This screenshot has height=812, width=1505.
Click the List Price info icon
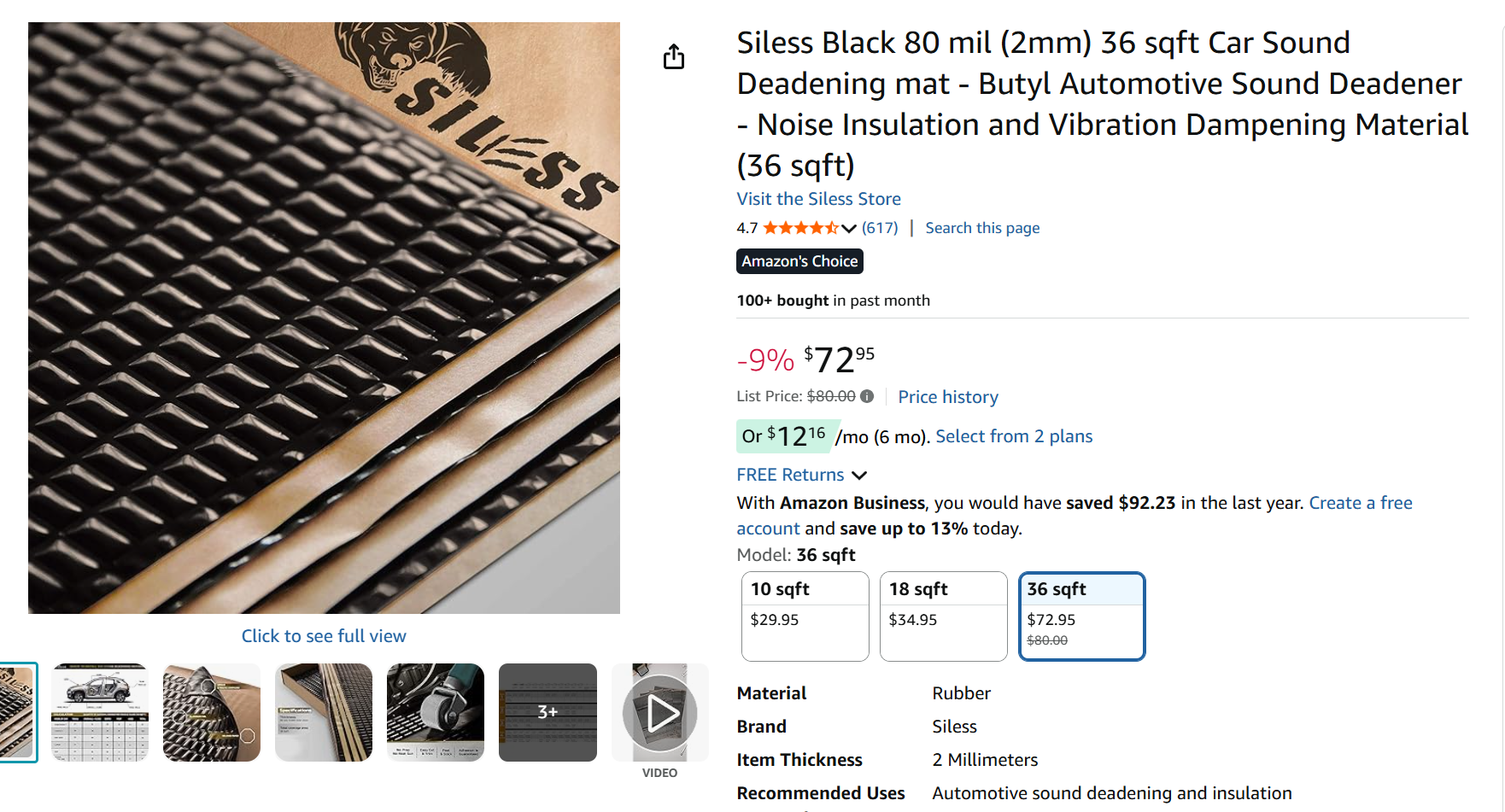pos(867,396)
